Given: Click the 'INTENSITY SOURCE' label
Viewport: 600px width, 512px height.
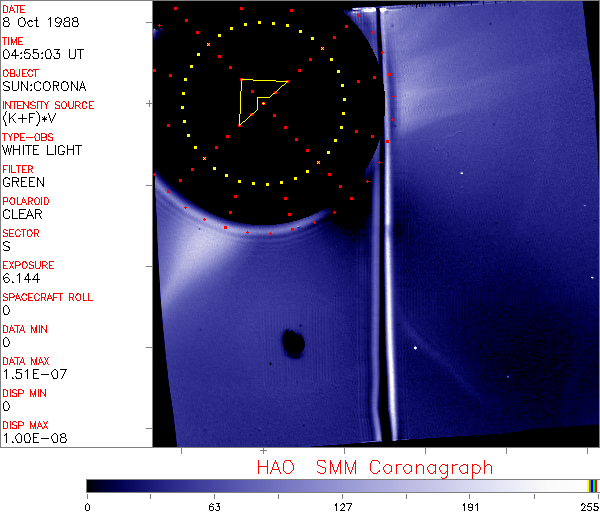Looking at the screenshot, I should tap(48, 105).
